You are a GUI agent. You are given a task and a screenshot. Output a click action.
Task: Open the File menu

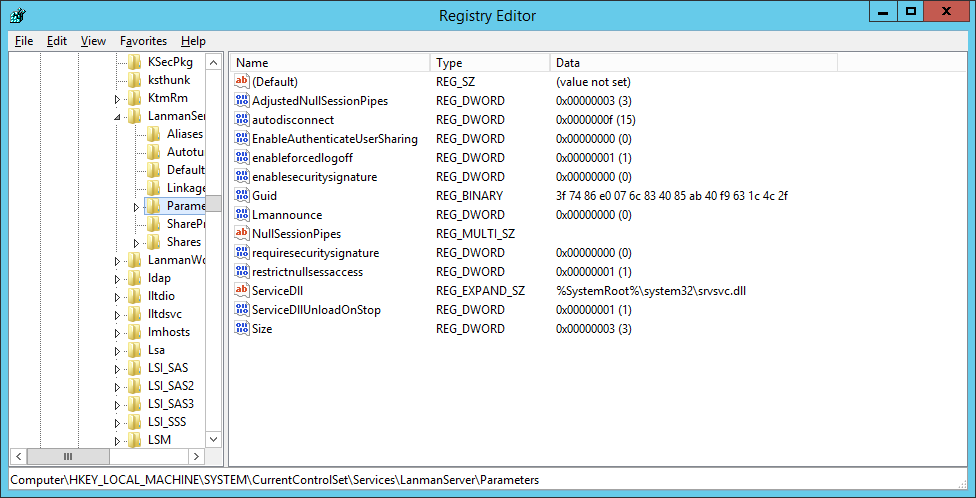(x=24, y=41)
